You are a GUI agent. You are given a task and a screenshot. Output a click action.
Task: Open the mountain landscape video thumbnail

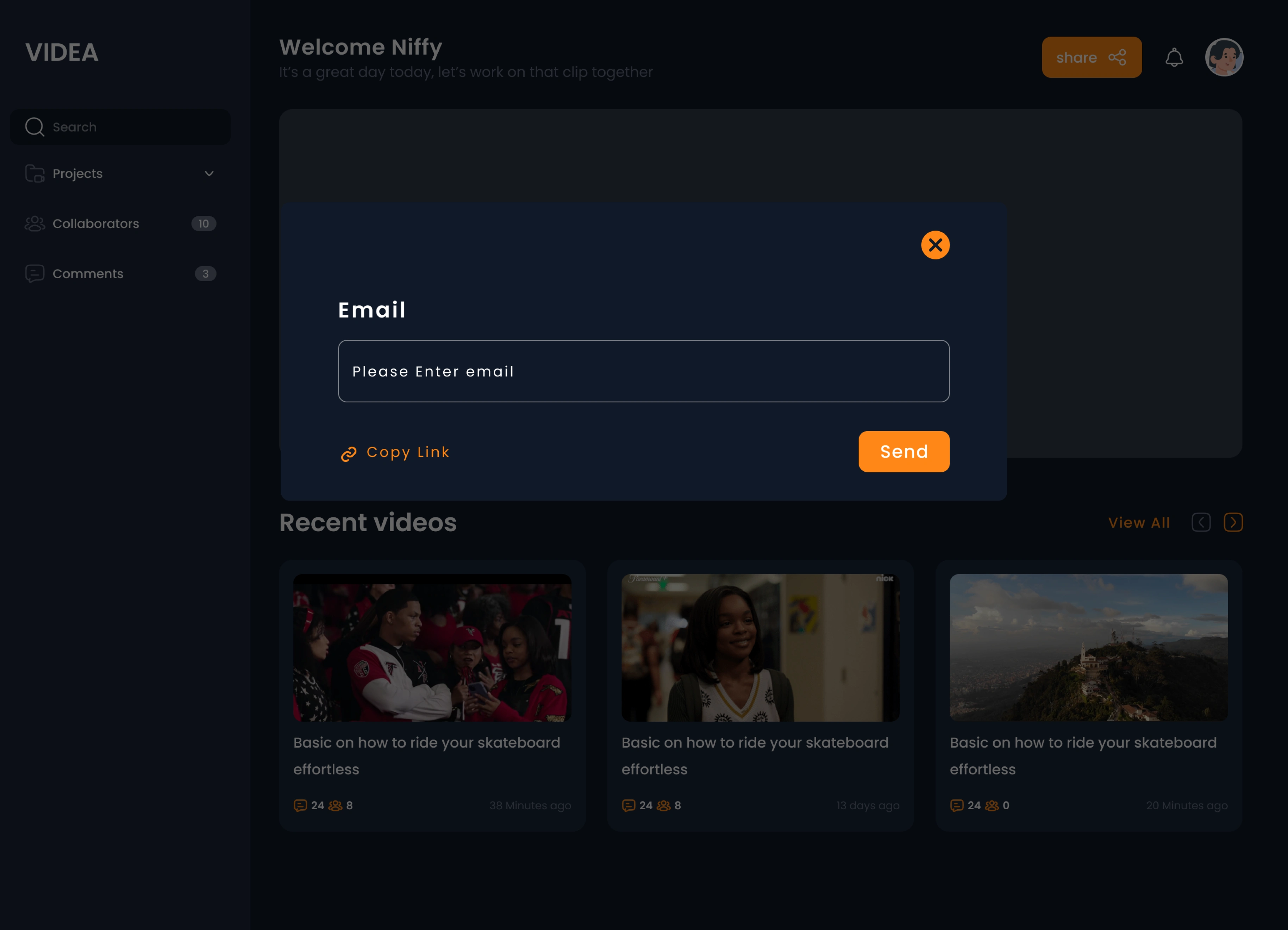pyautogui.click(x=1088, y=647)
